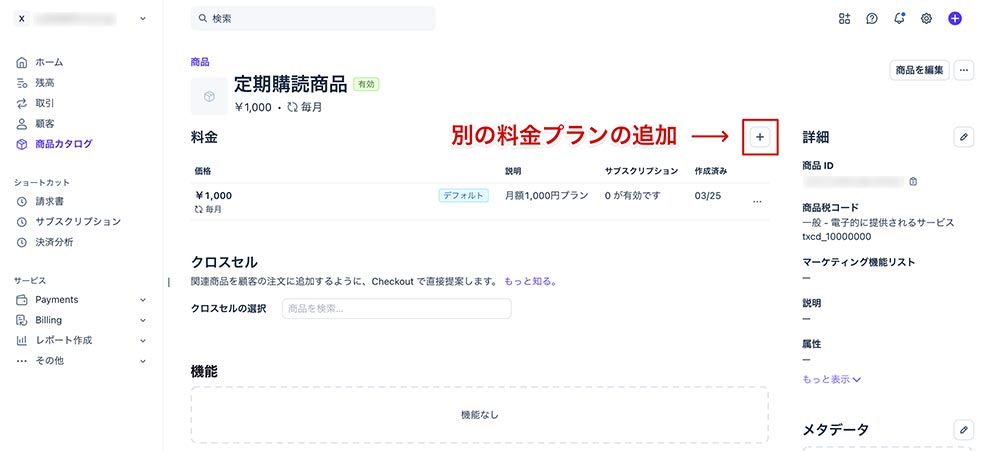
Task: Open the notifications bell icon
Action: click(899, 18)
